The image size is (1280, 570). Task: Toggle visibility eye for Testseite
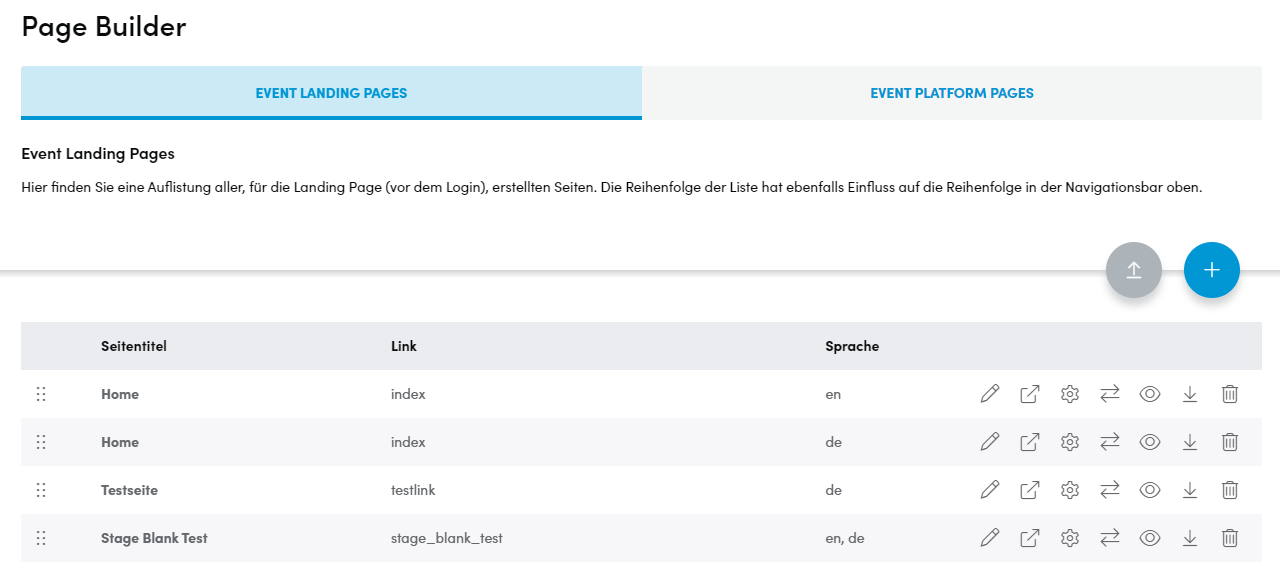(1150, 490)
